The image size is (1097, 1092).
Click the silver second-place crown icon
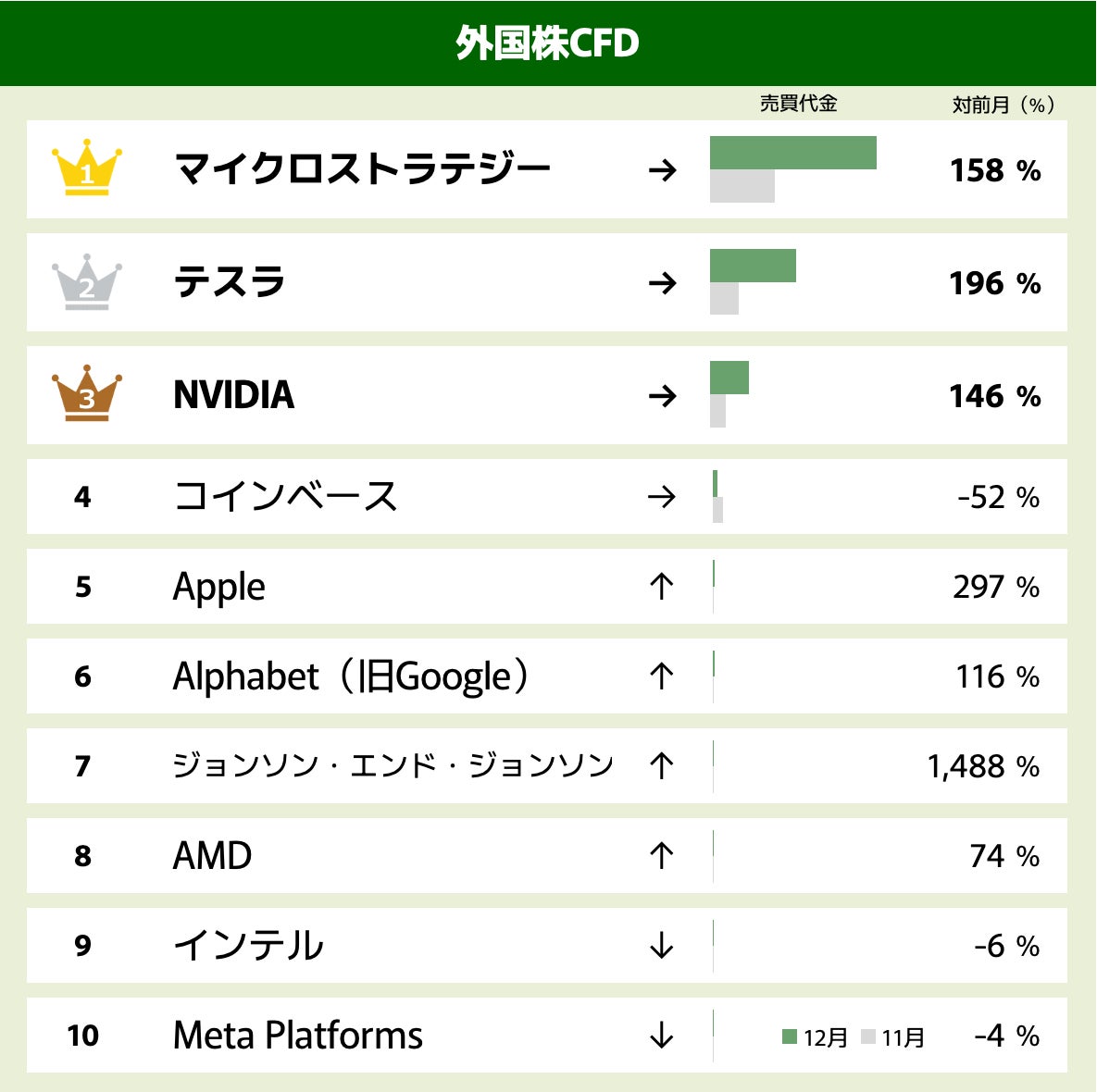point(87,281)
